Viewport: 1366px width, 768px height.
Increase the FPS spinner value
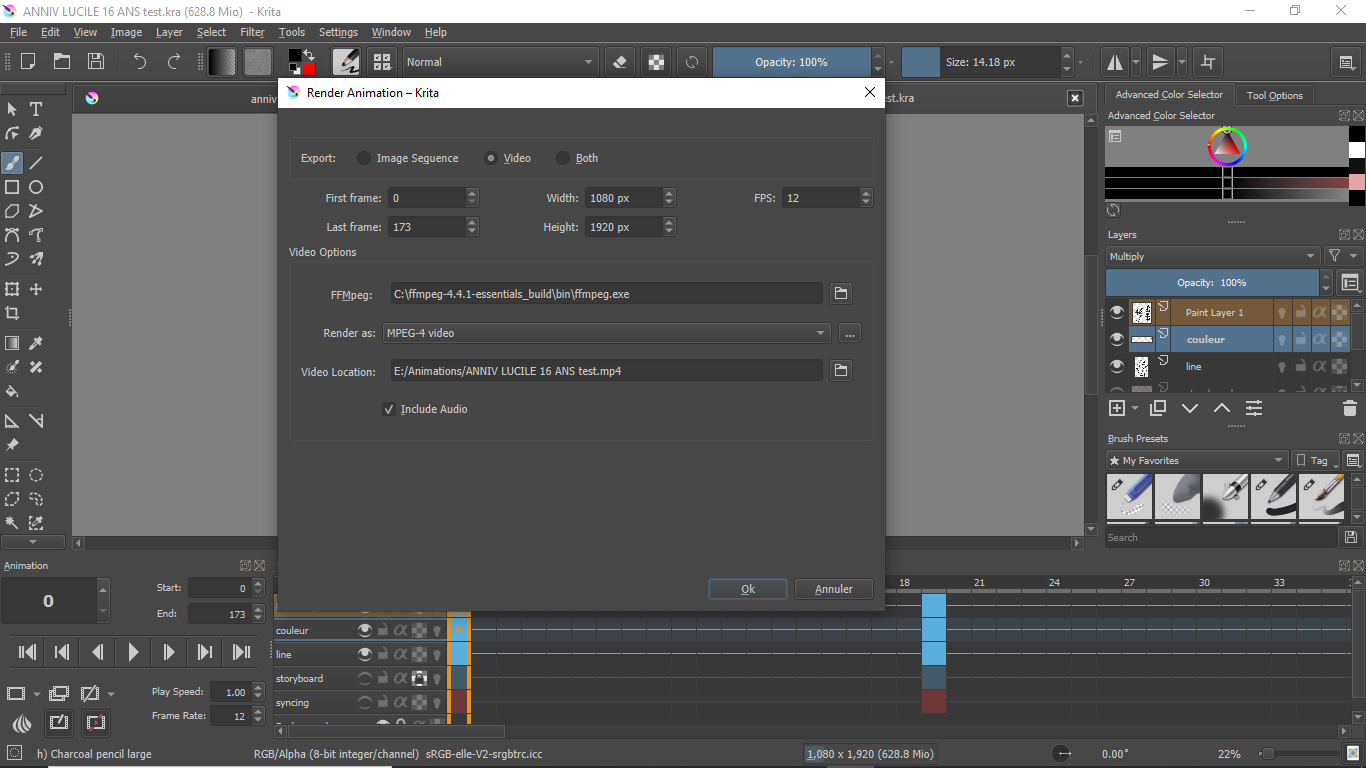867,193
